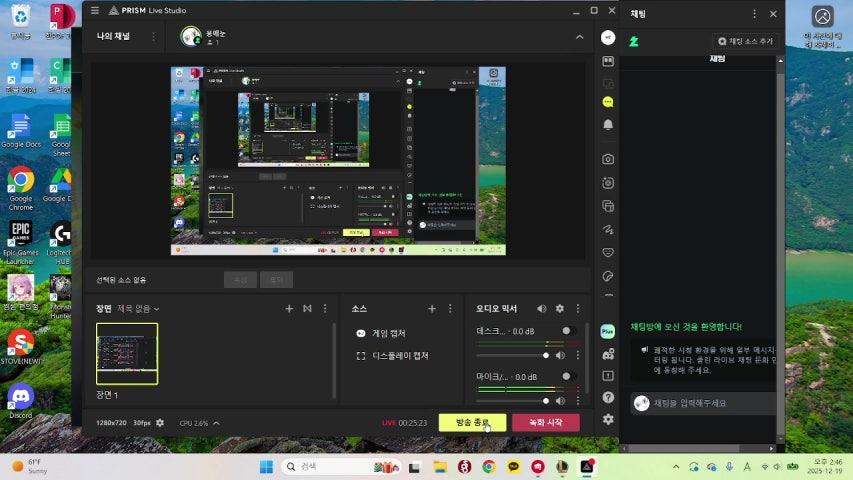Click the notification bell in the sidebar
The height and width of the screenshot is (480, 853).
point(608,125)
